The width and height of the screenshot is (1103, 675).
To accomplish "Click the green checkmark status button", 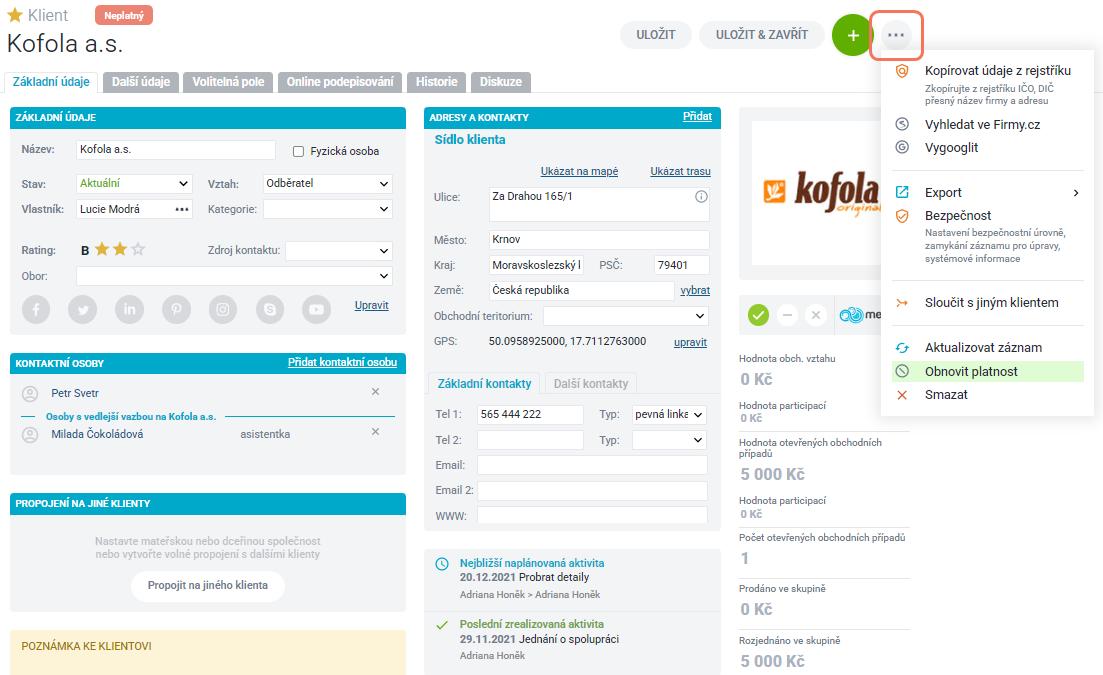I will [758, 314].
